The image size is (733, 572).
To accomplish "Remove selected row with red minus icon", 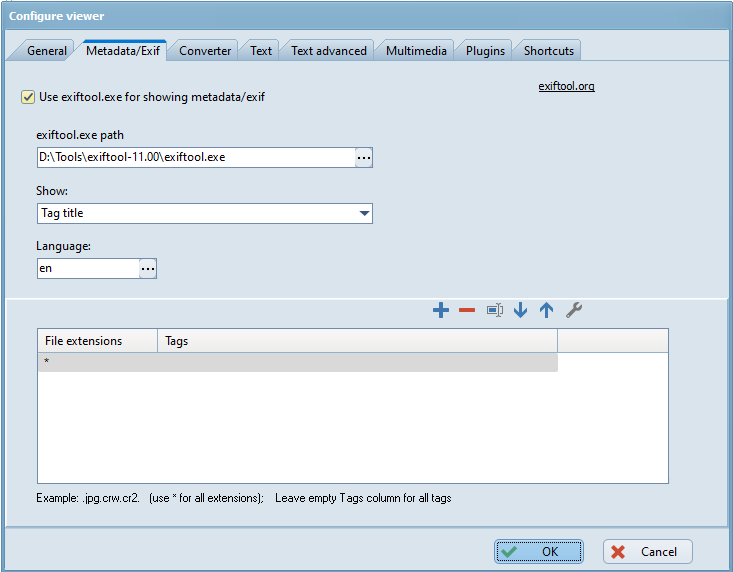I will tap(467, 310).
